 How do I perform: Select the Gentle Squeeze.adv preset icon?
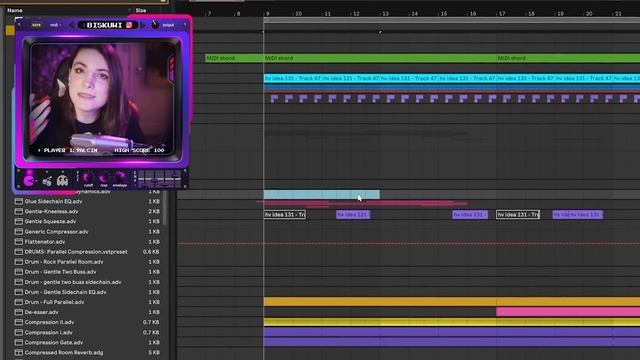tap(18, 221)
